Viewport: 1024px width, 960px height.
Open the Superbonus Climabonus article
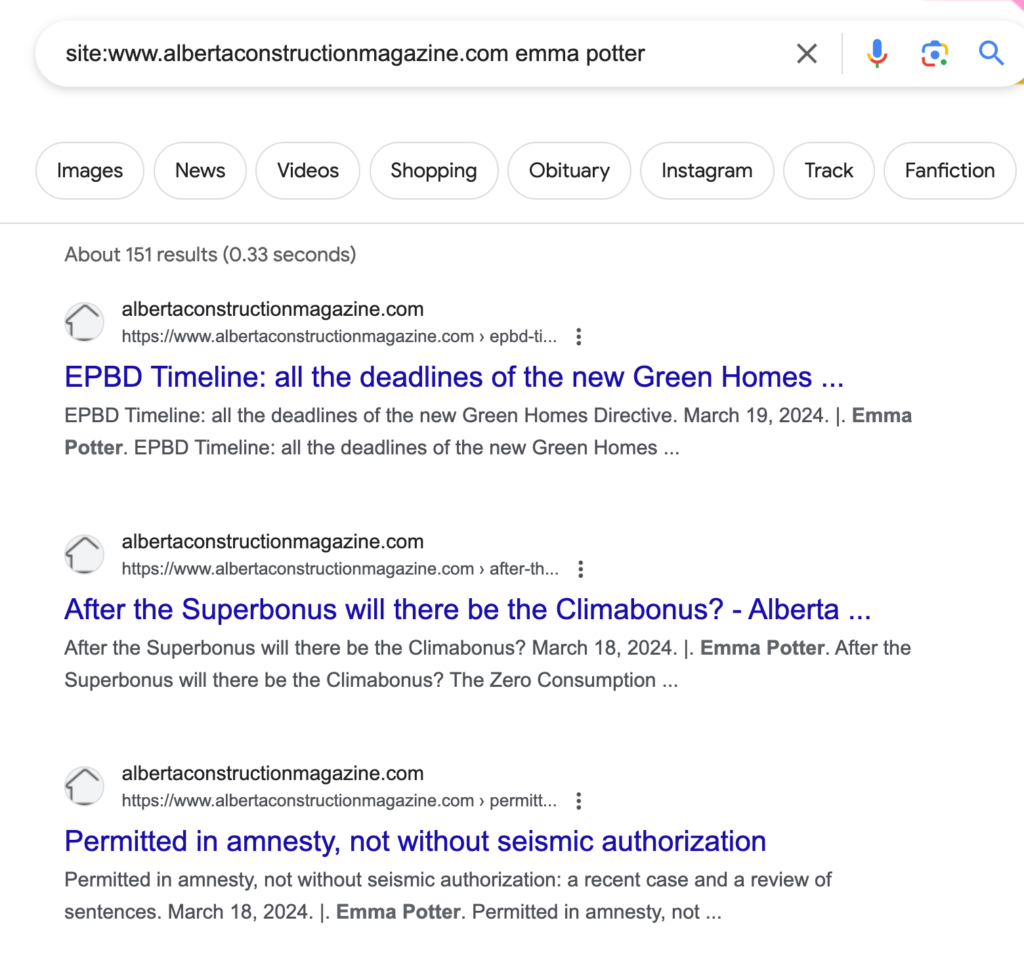pos(467,609)
